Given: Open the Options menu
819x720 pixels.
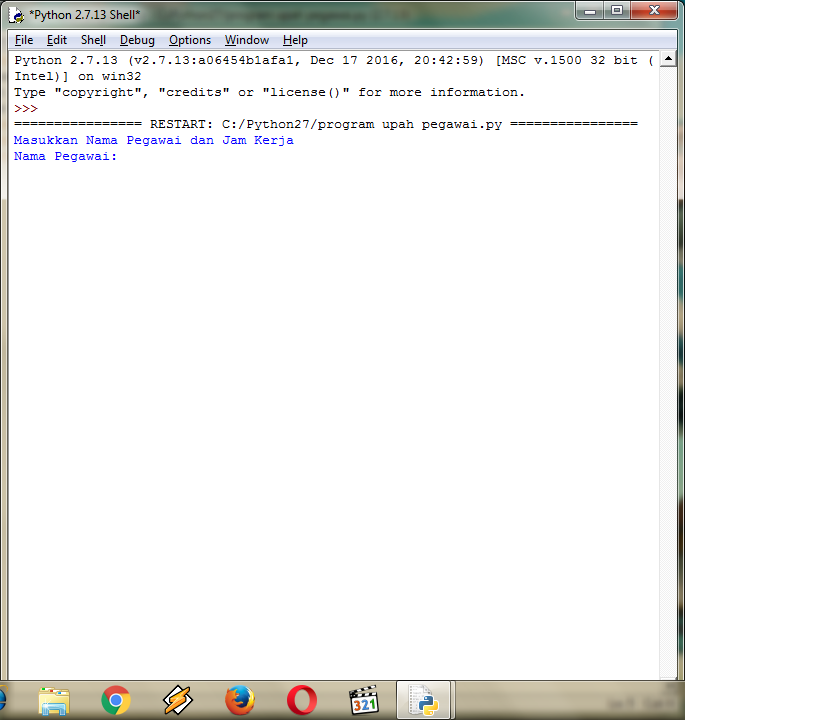Looking at the screenshot, I should click(x=190, y=40).
